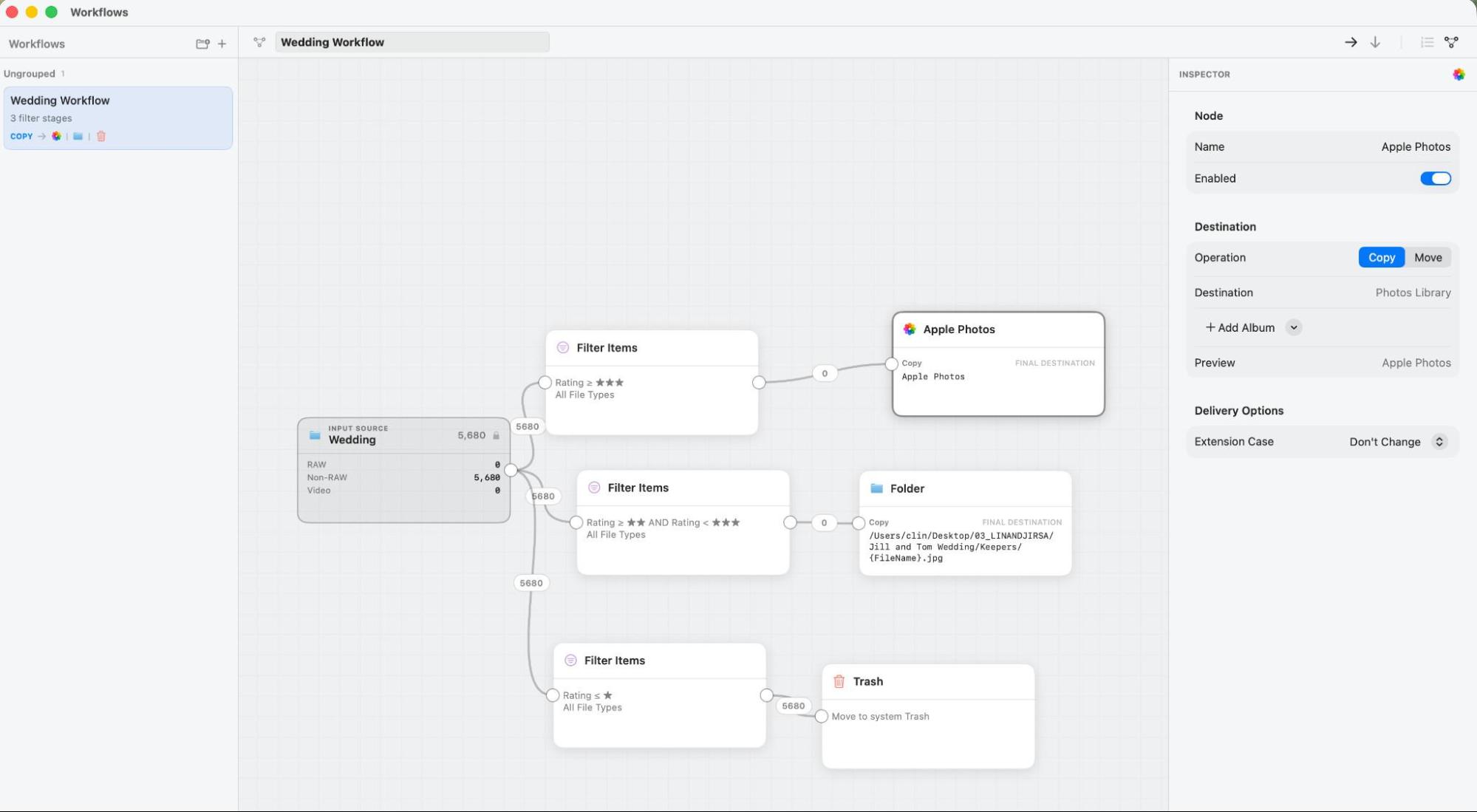Select Wedding Workflow in the sidebar list
1477x812 pixels.
pyautogui.click(x=118, y=118)
